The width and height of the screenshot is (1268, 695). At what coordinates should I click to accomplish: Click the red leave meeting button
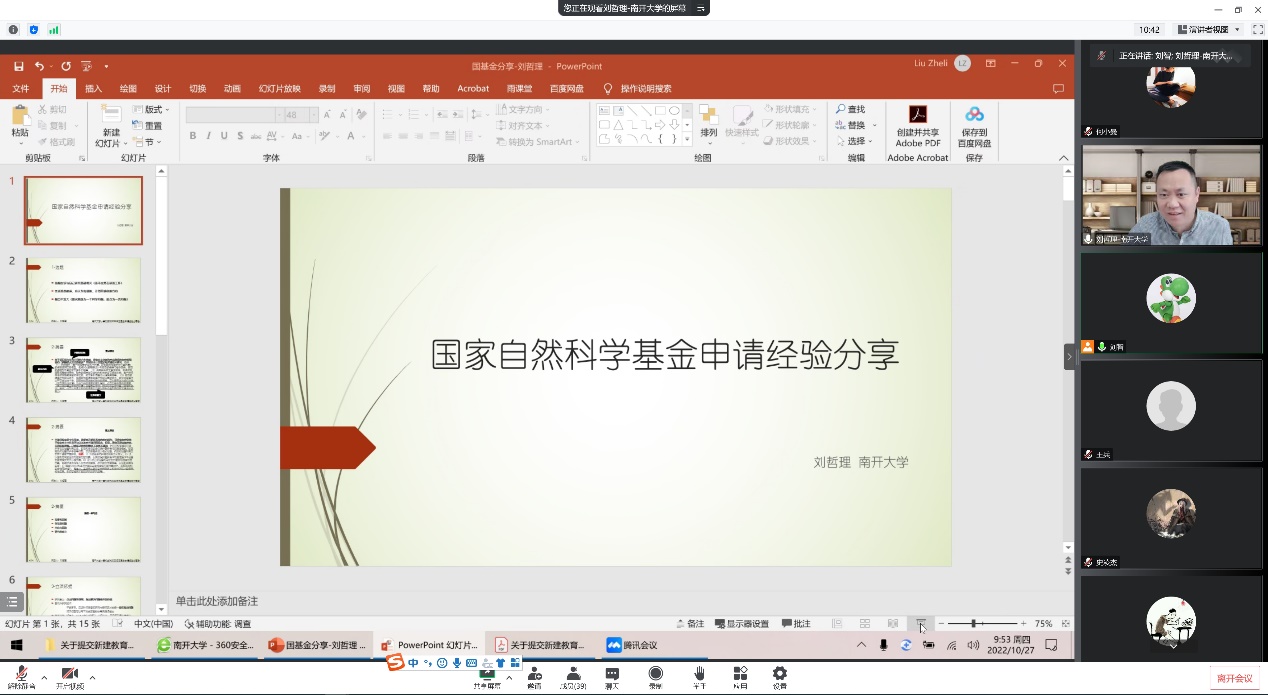tap(1234, 678)
